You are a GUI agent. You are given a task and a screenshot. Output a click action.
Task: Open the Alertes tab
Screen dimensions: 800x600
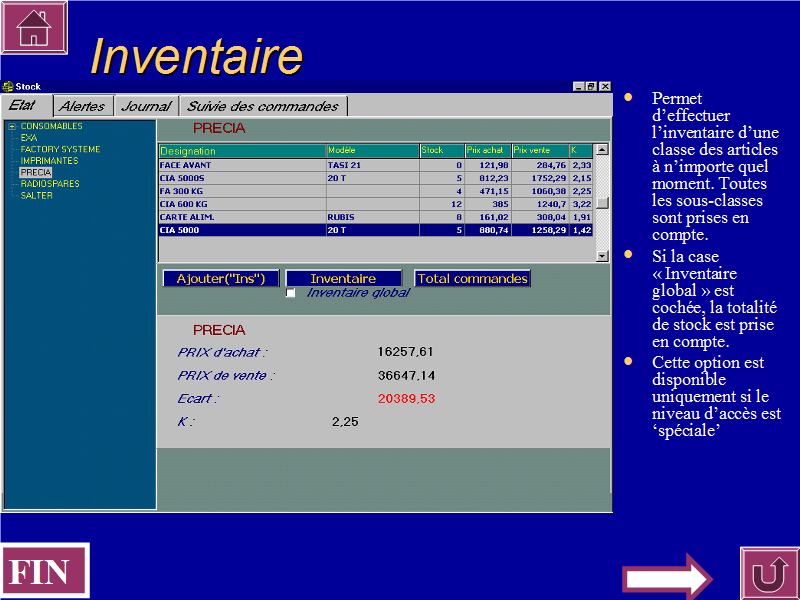coord(83,106)
